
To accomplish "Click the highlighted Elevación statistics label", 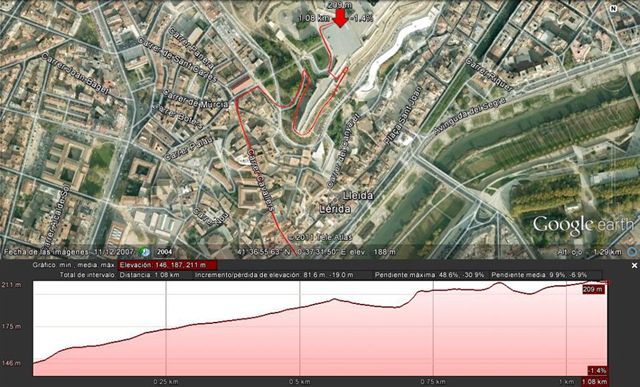I will (x=167, y=265).
